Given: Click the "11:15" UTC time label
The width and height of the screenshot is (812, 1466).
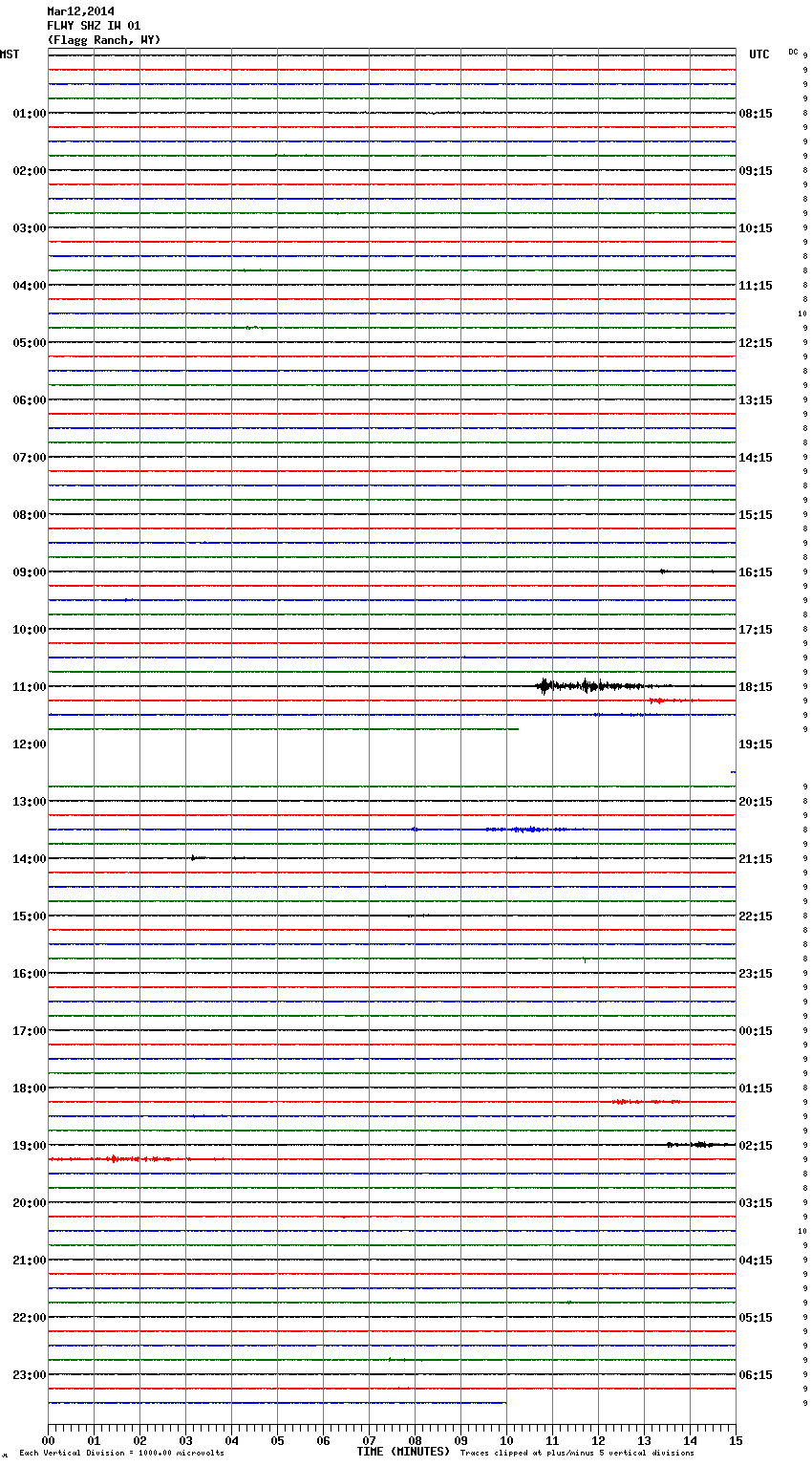Looking at the screenshot, I should tap(756, 286).
